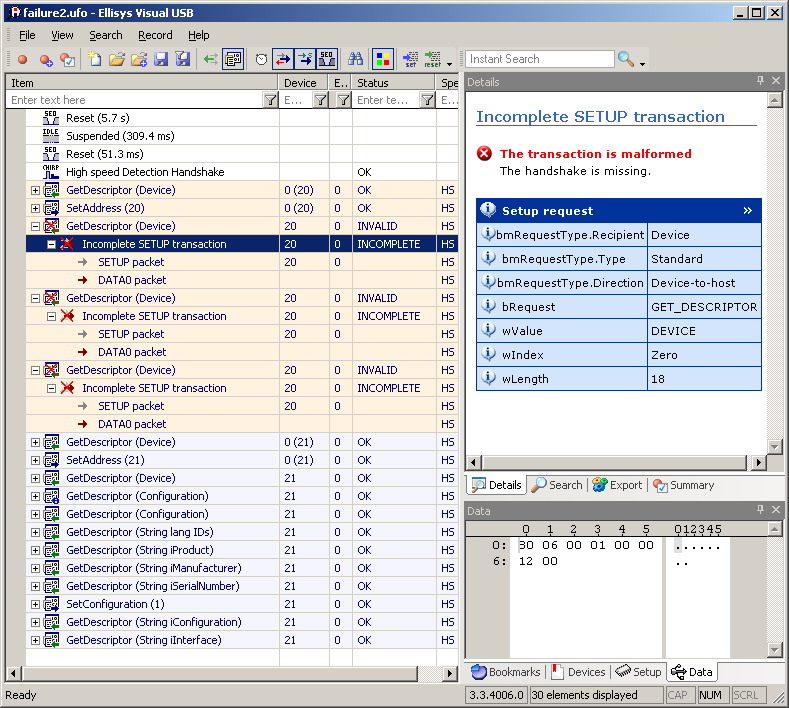Open the toolbar overflow dropdown arrow
The height and width of the screenshot is (708, 789).
[x=449, y=64]
